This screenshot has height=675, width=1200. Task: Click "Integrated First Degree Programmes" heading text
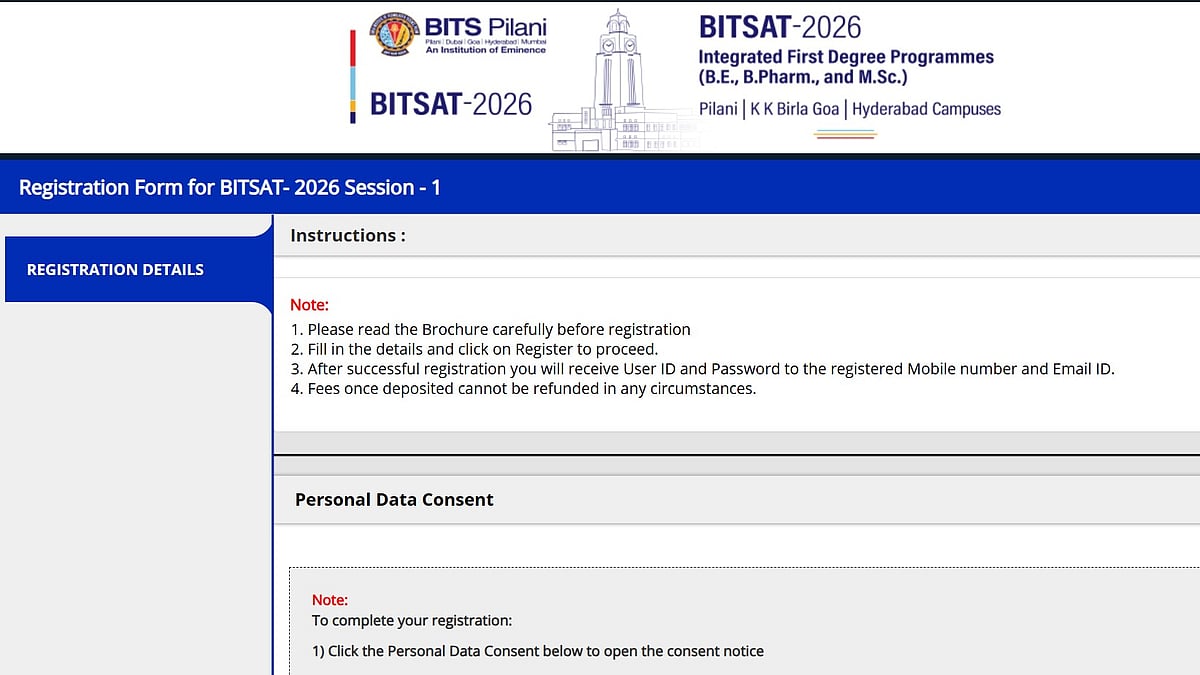(846, 57)
